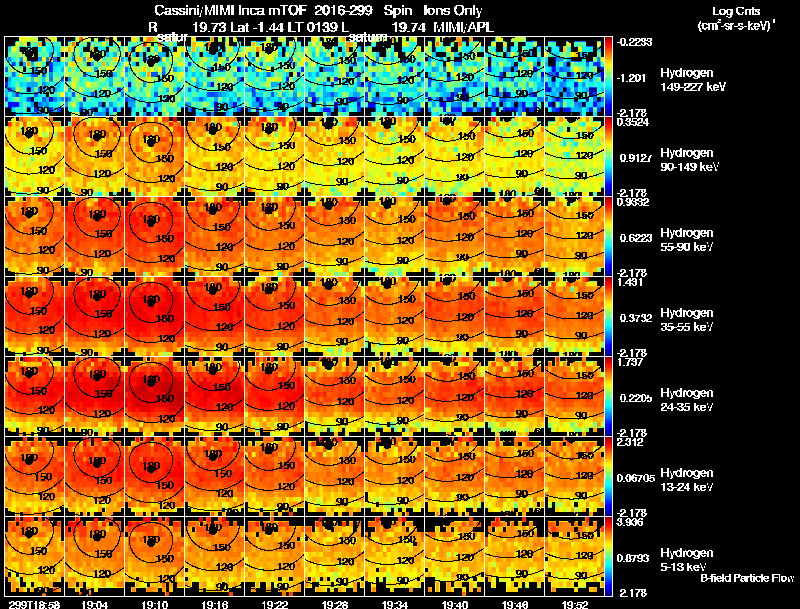
Task: Click the 1.431 colorbar value
Action: [630, 282]
